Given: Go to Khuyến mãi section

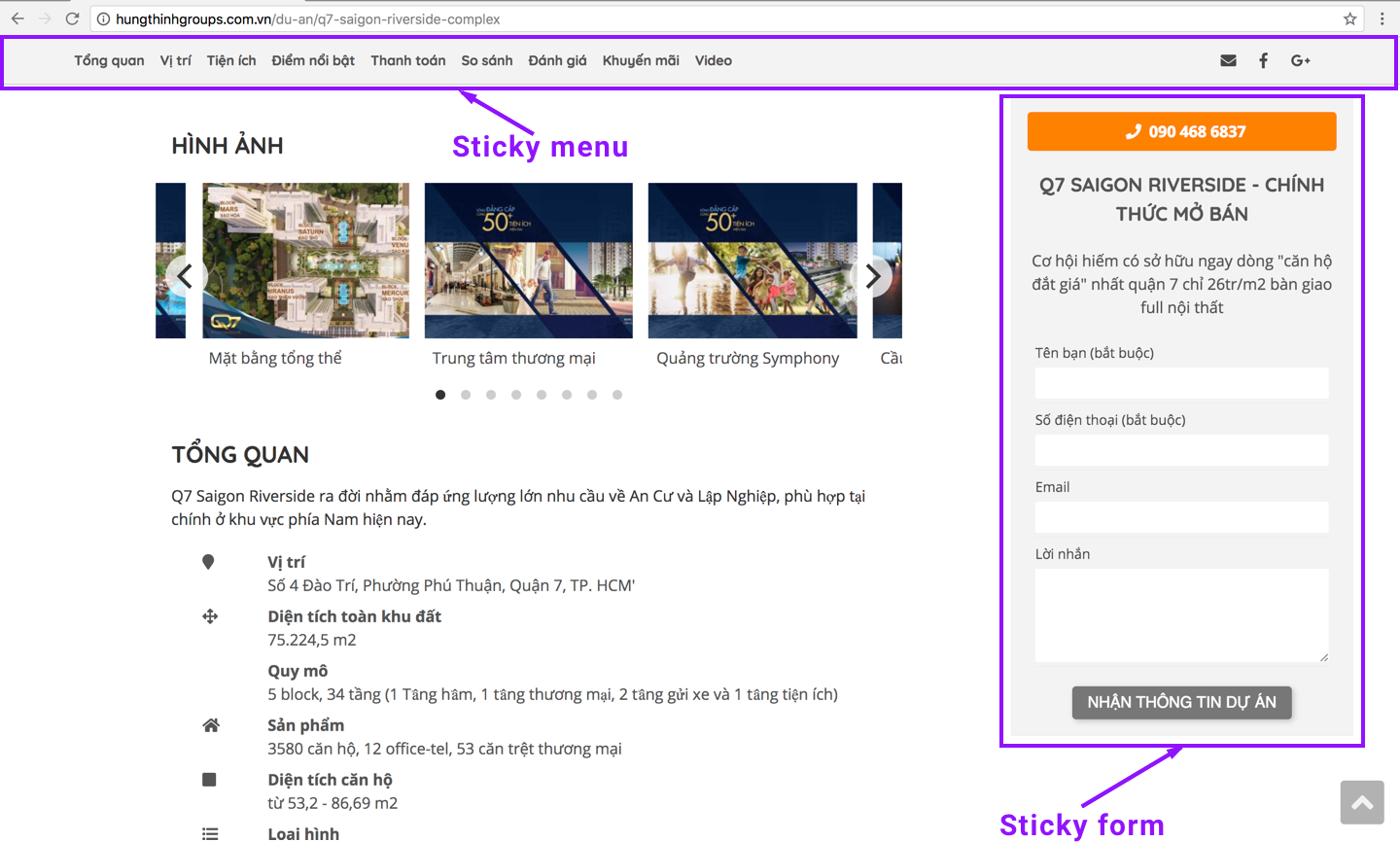Looking at the screenshot, I should (641, 60).
